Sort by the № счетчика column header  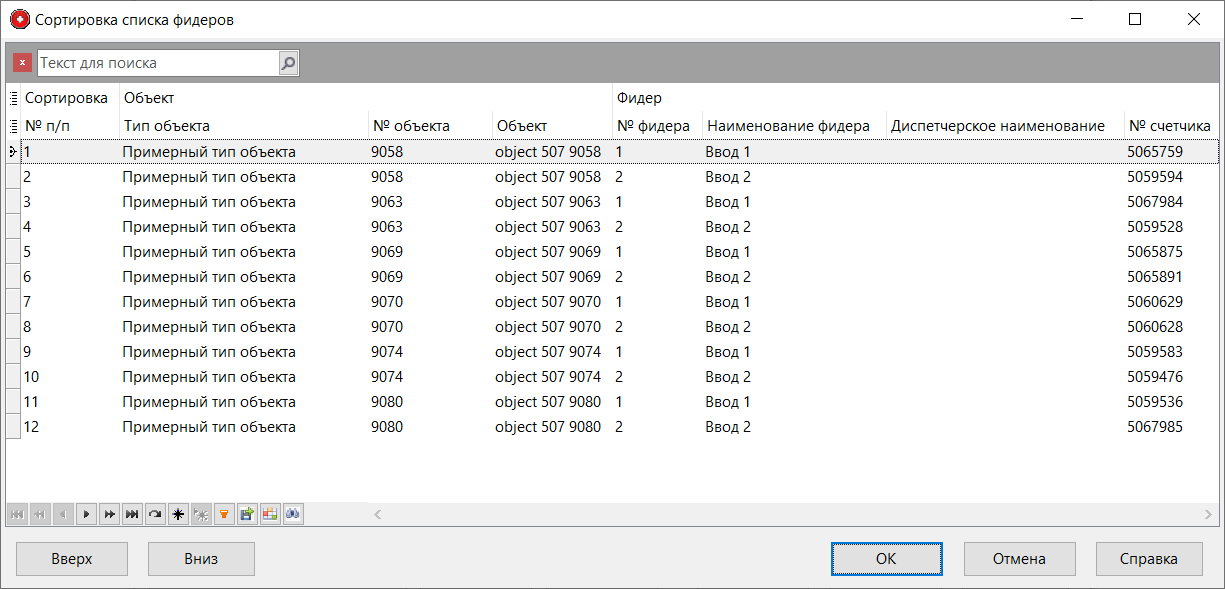pos(1170,126)
